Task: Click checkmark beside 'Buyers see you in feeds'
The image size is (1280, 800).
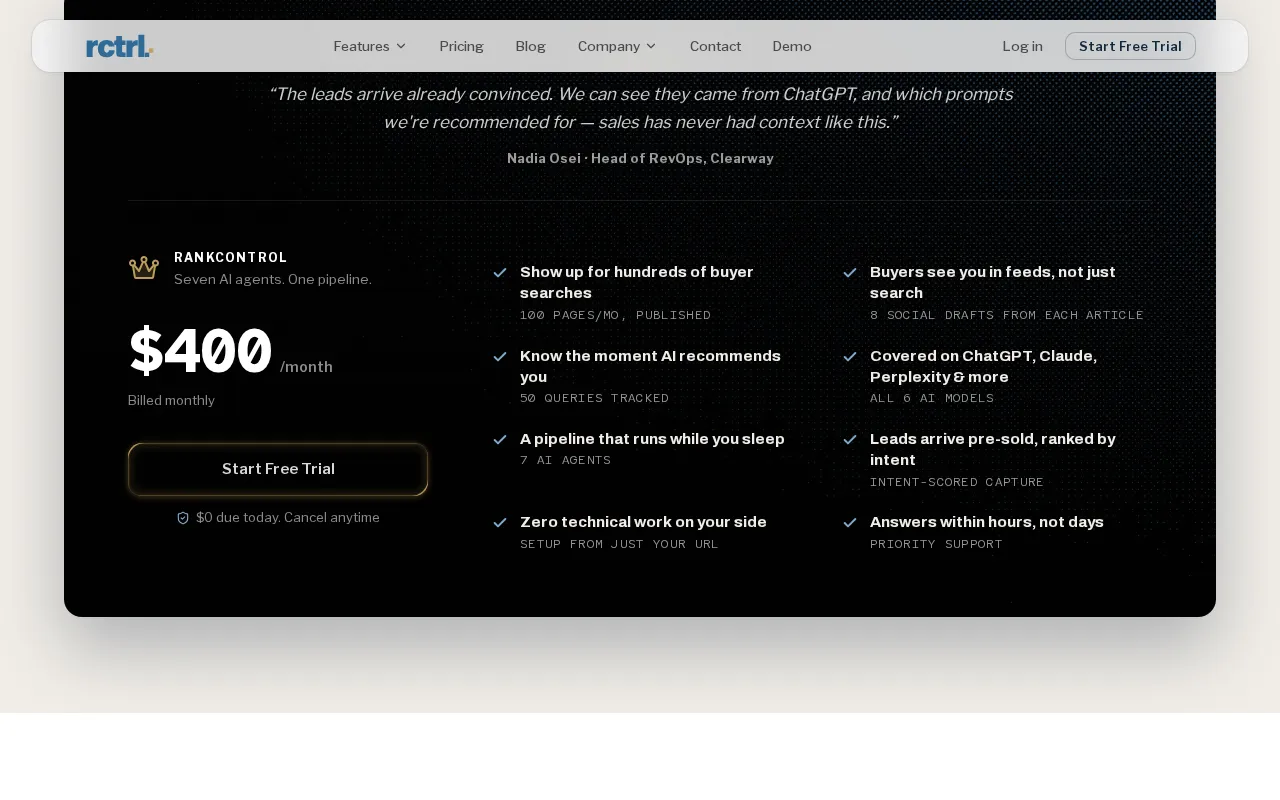Action: pyautogui.click(x=850, y=272)
